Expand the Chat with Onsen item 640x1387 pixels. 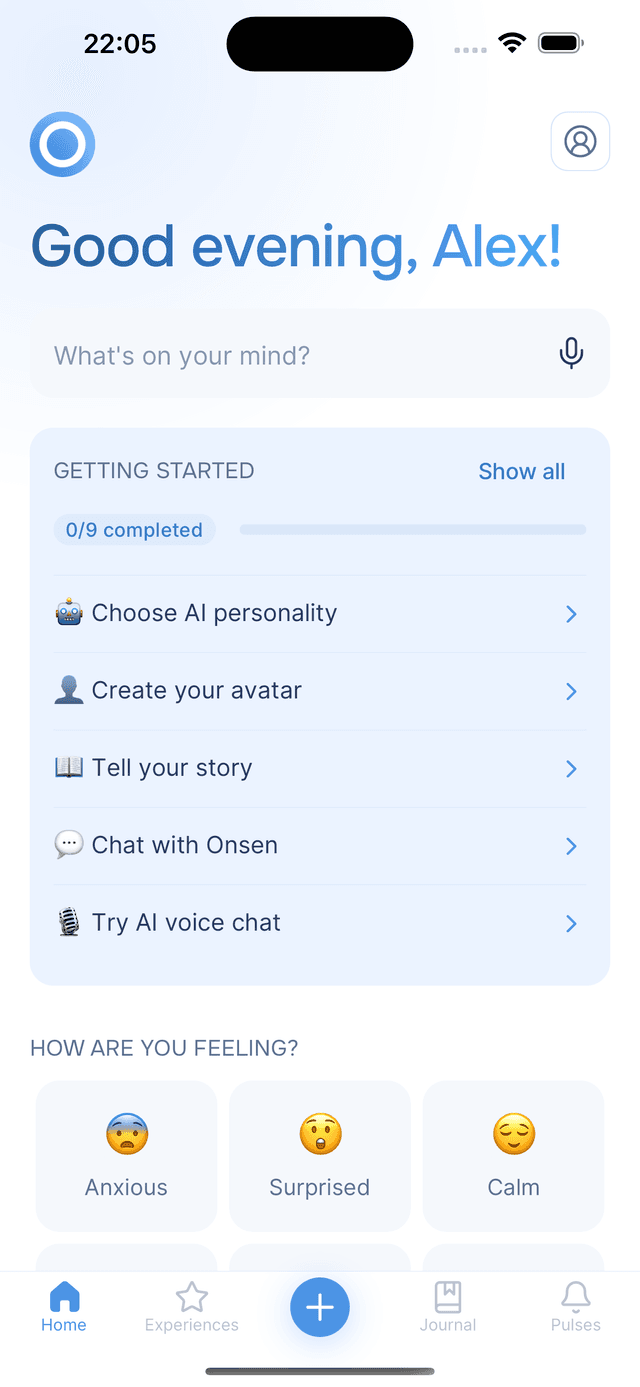(x=571, y=846)
